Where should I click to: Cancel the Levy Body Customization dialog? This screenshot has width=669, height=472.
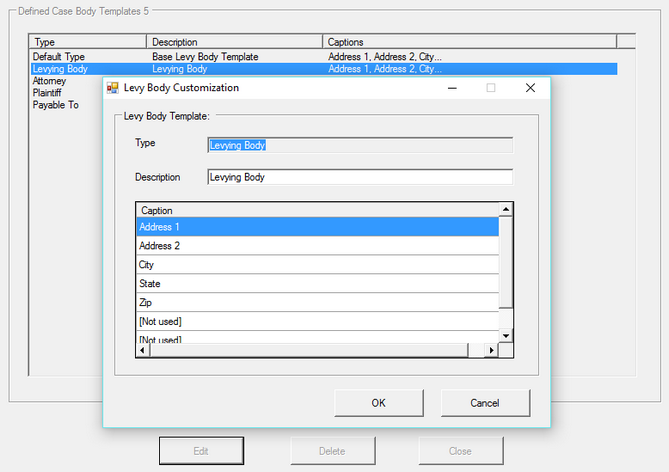[485, 403]
